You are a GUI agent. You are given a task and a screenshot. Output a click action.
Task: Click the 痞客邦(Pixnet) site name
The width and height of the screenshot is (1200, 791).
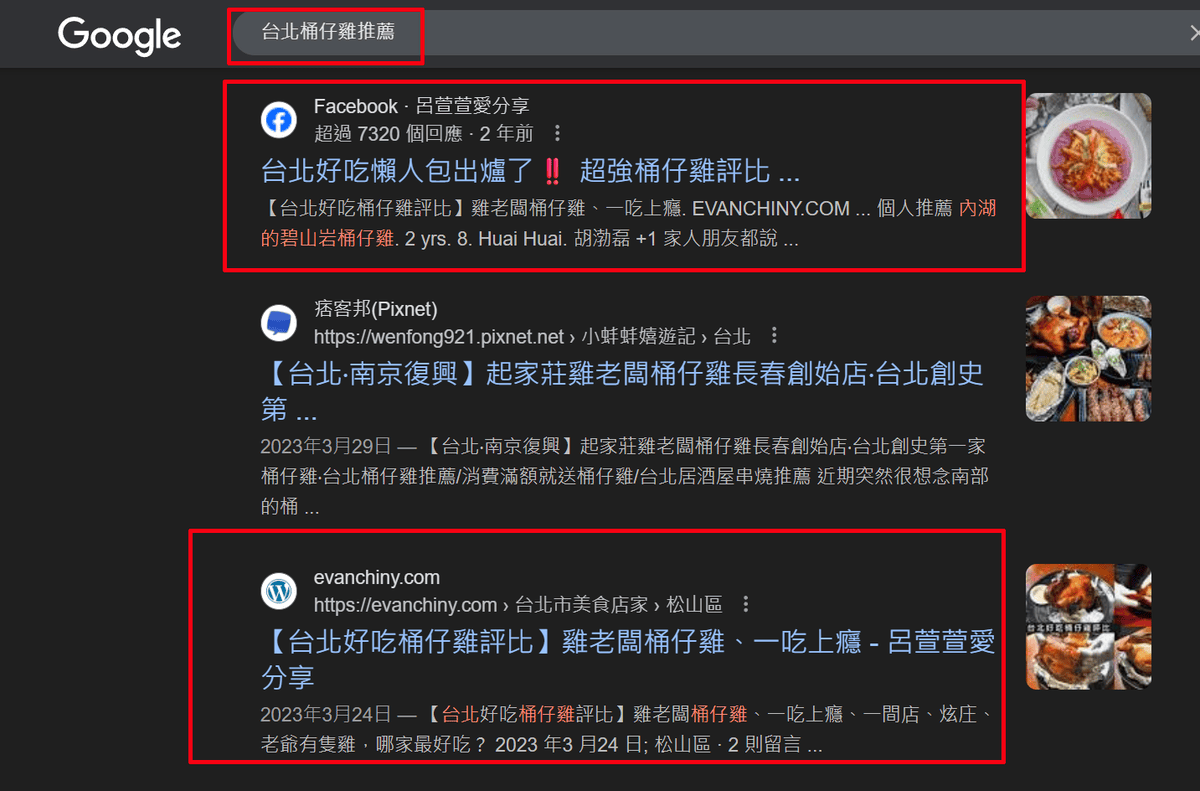(x=376, y=309)
